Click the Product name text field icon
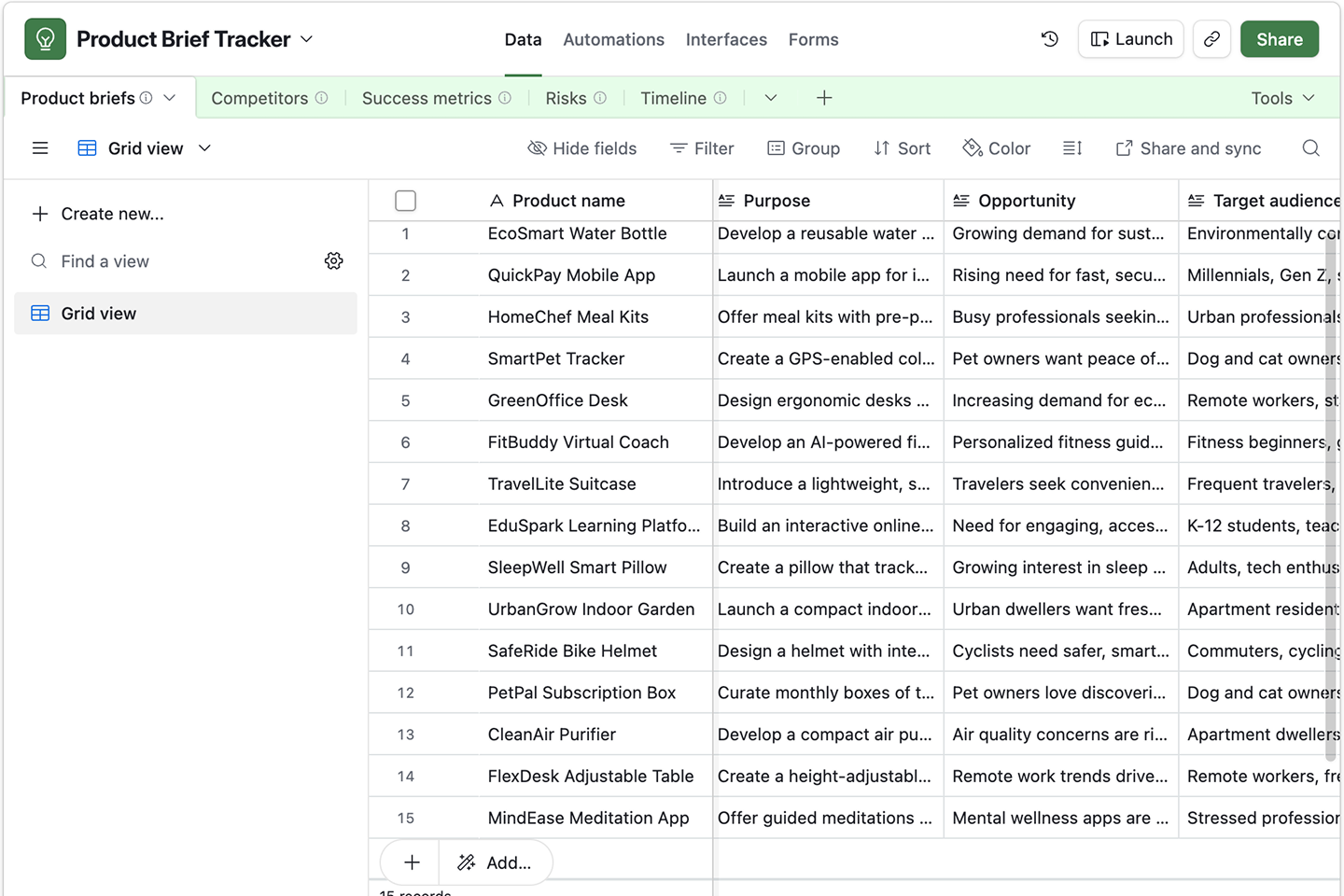Viewport: 1344px width, 896px height. pos(497,201)
